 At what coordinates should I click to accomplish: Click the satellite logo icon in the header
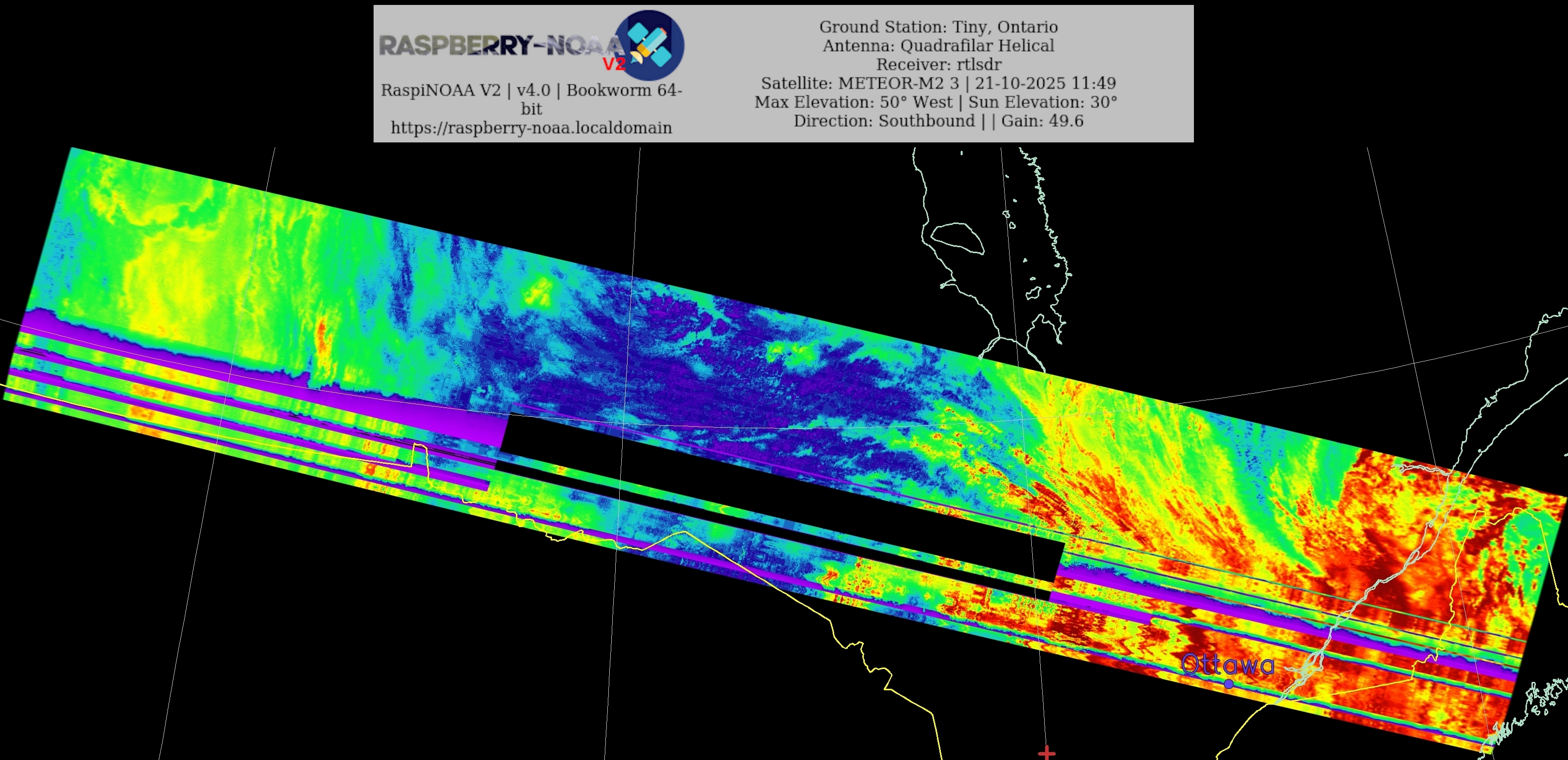point(650,45)
